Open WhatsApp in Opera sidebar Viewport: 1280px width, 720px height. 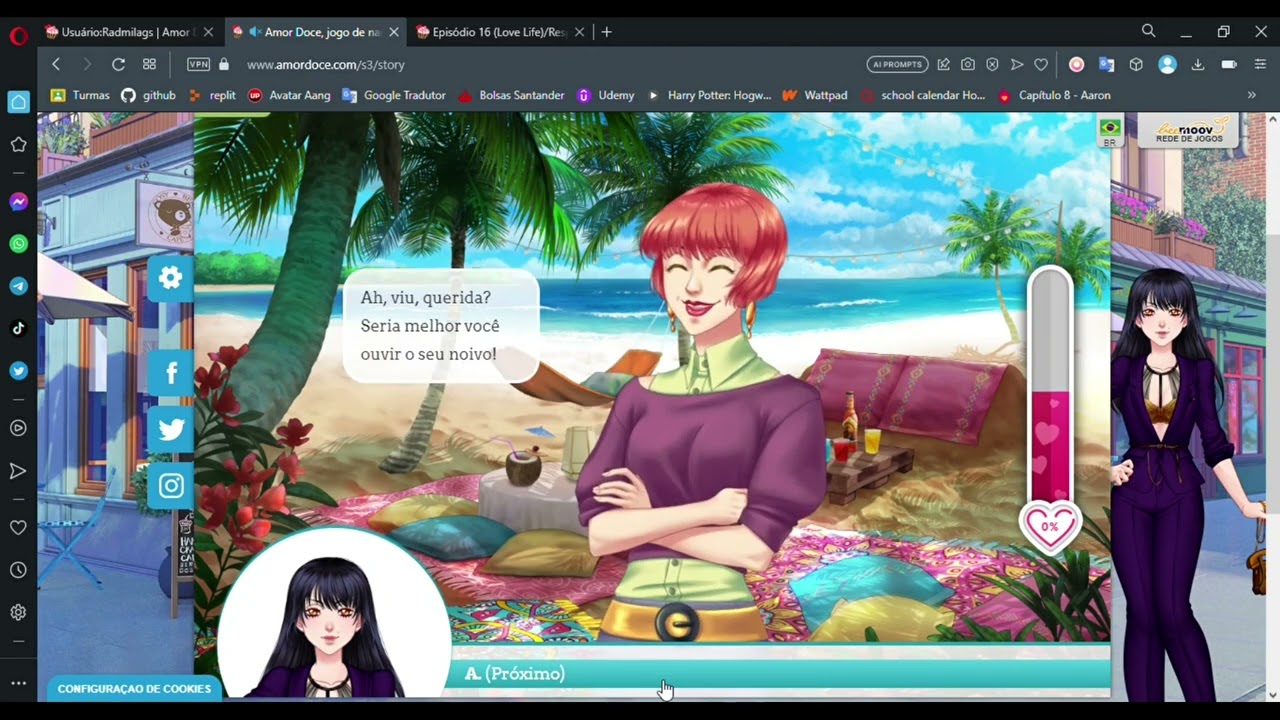tap(18, 244)
